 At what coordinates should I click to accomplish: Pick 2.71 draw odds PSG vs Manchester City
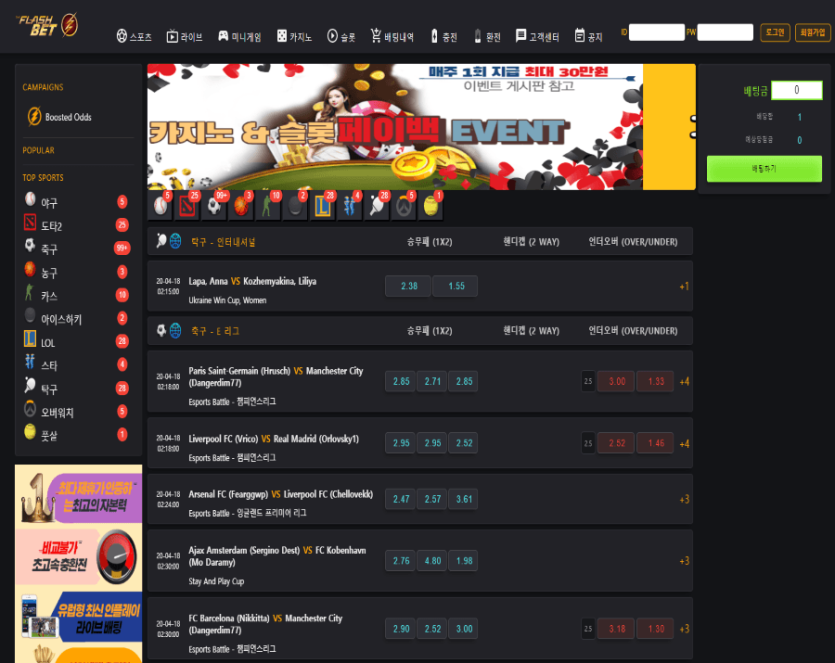(432, 381)
